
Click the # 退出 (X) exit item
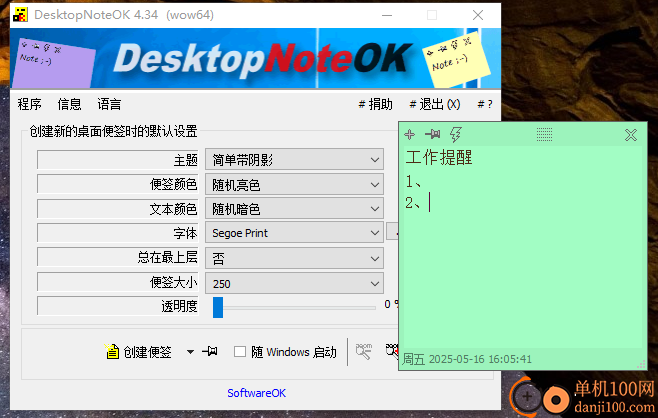point(435,104)
